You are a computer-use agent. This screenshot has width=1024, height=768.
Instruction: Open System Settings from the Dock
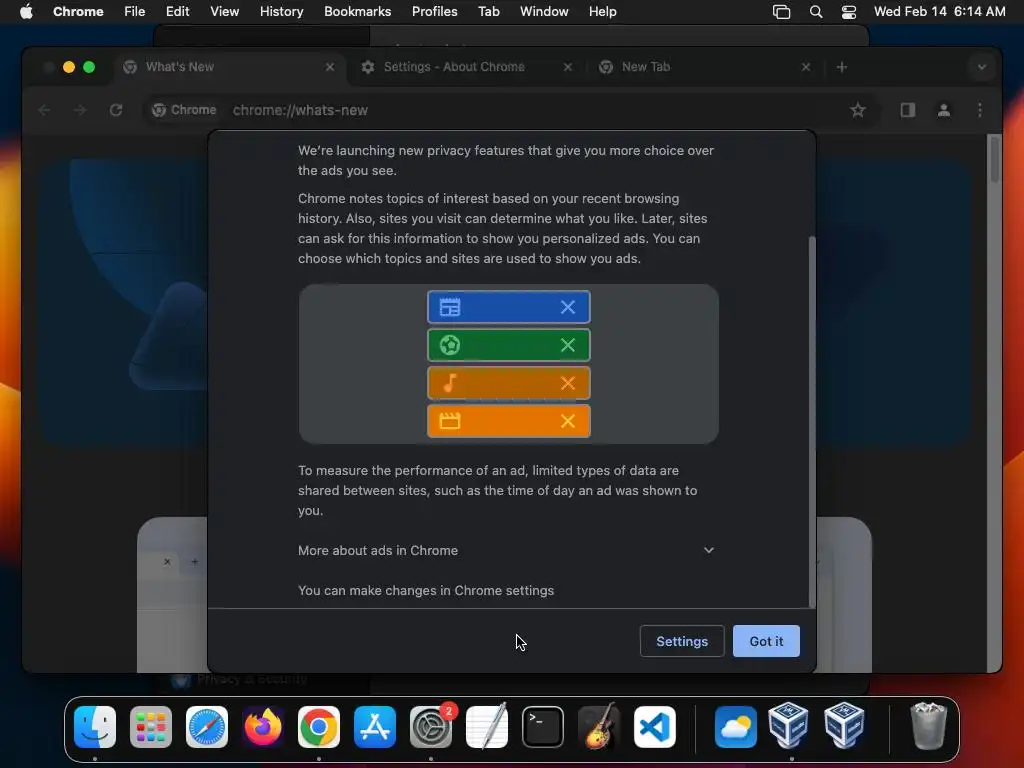(431, 727)
